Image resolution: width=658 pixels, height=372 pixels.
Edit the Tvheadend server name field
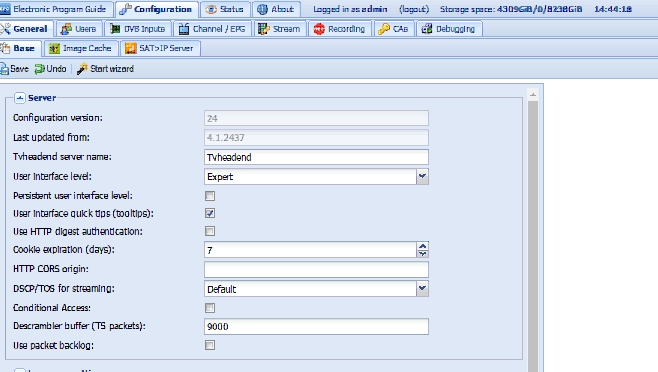pos(316,157)
